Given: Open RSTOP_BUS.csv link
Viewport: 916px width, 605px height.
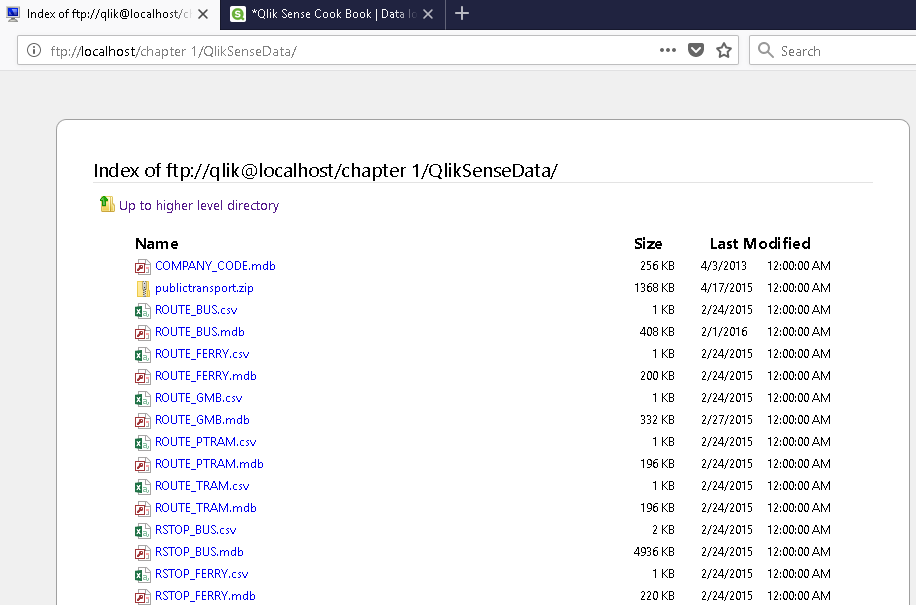Looking at the screenshot, I should click(195, 530).
